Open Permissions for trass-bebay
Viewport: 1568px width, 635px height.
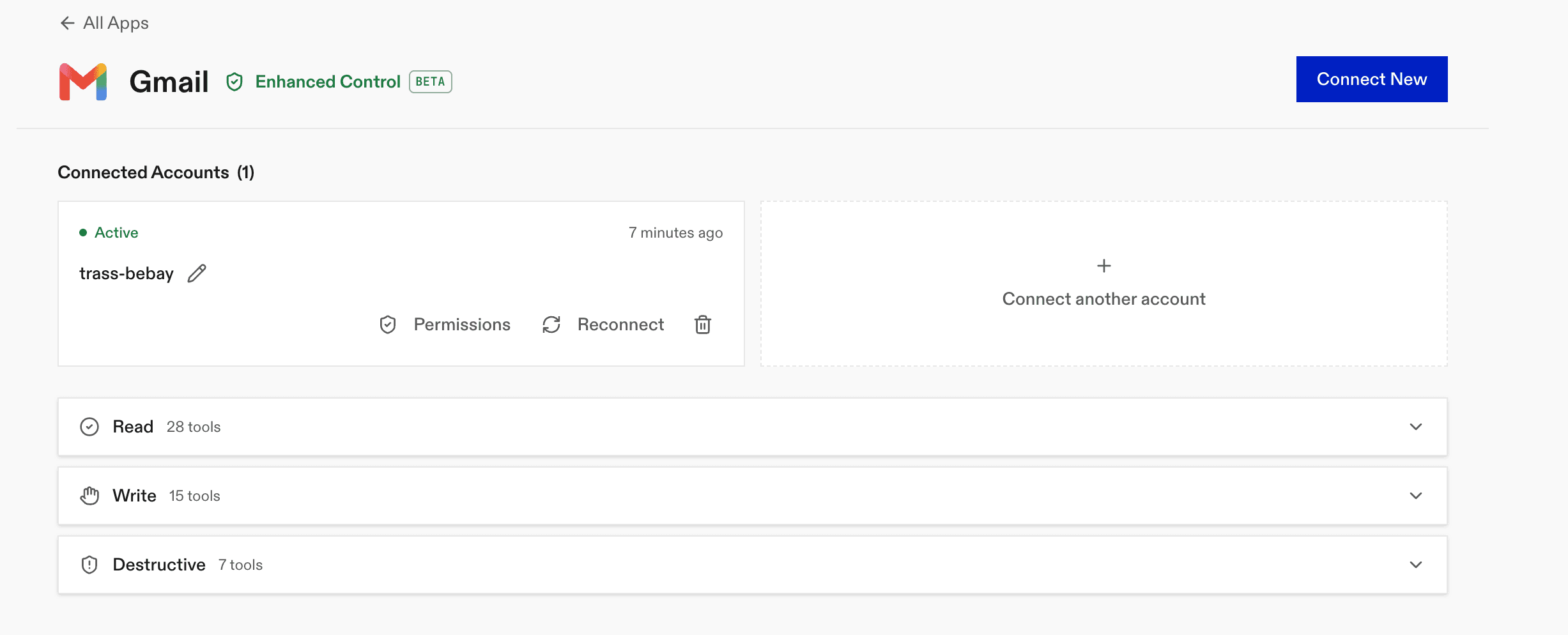(x=445, y=325)
